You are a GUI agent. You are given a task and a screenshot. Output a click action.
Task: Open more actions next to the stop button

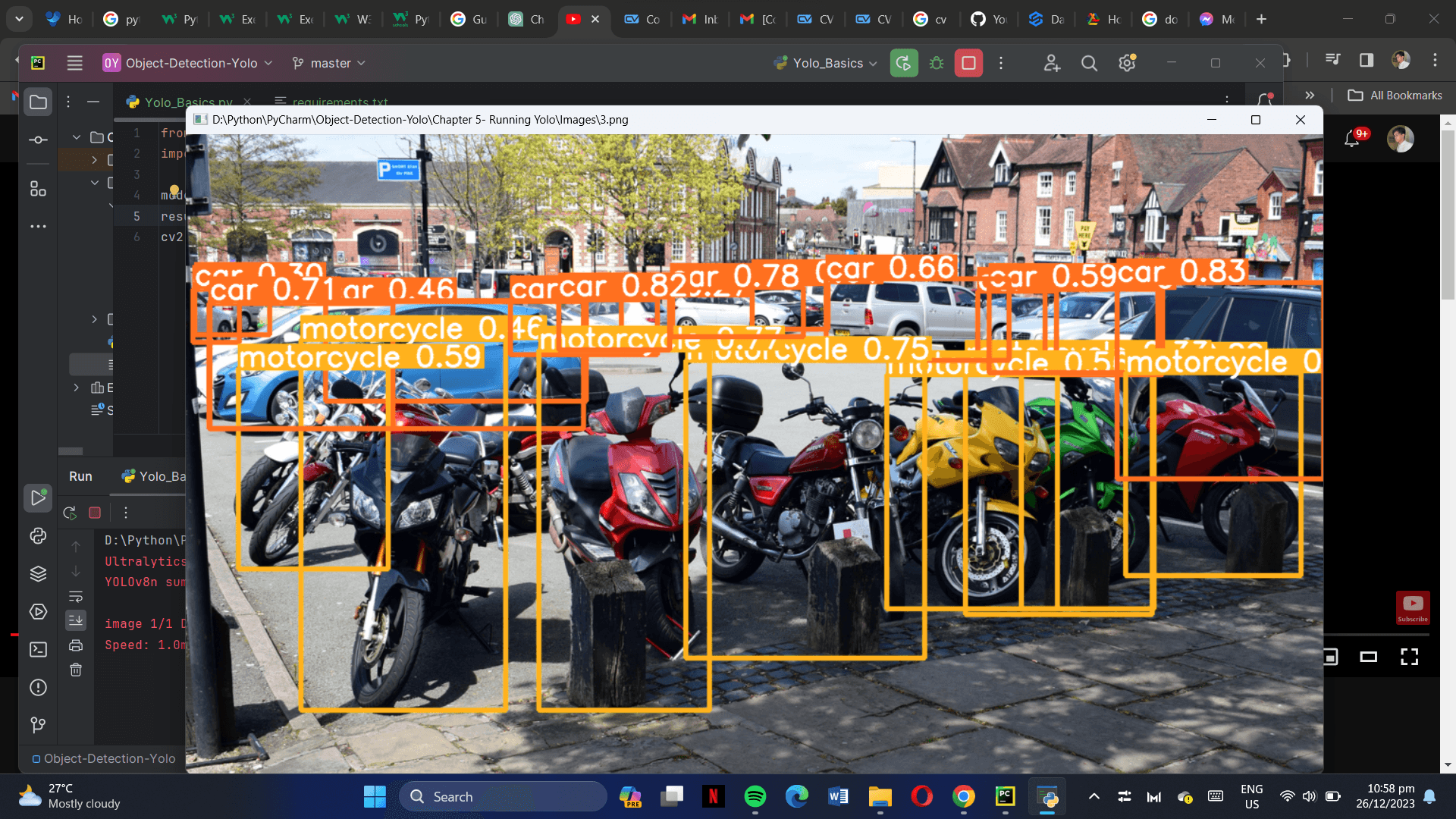tap(1001, 63)
